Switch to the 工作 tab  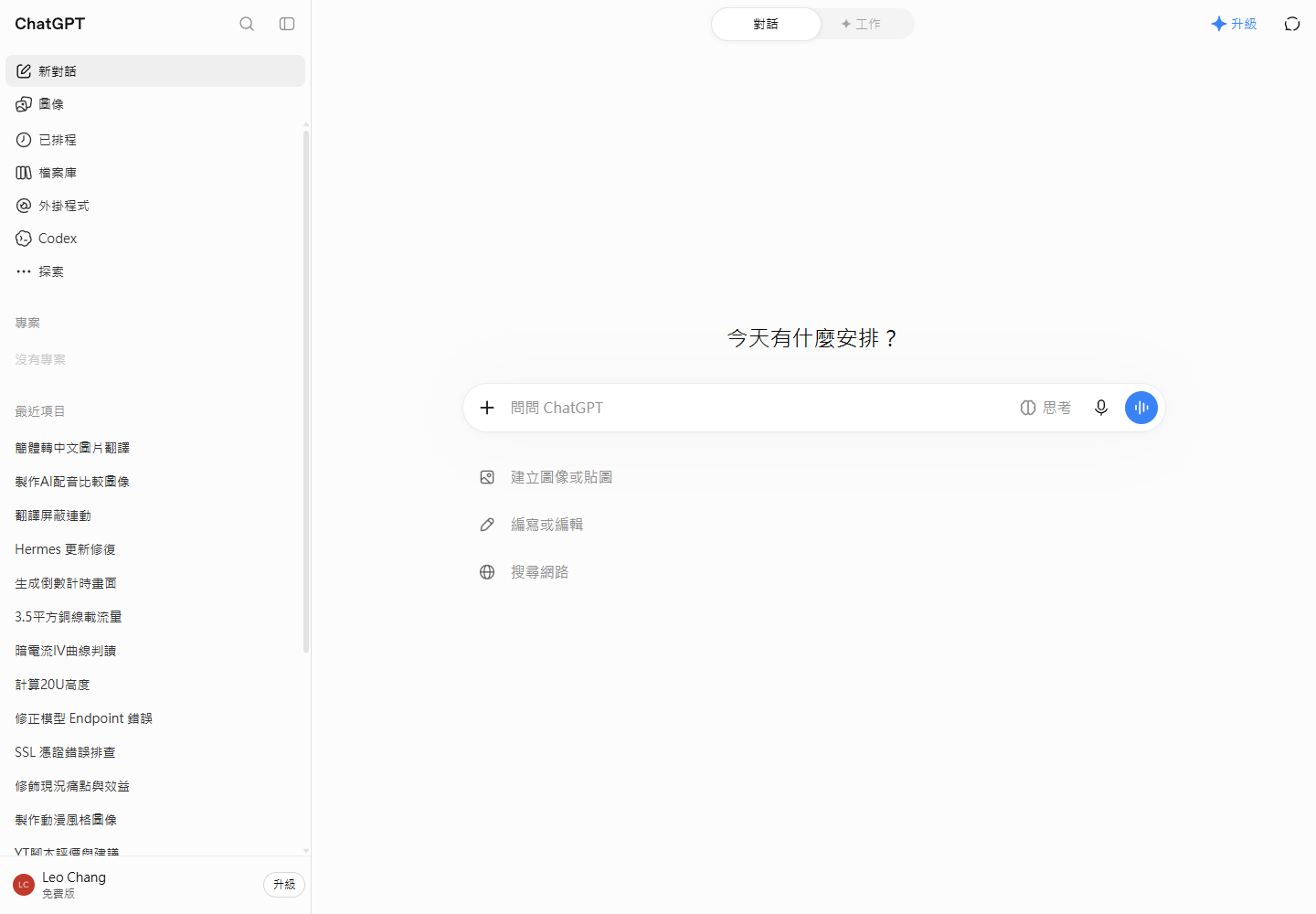(861, 24)
